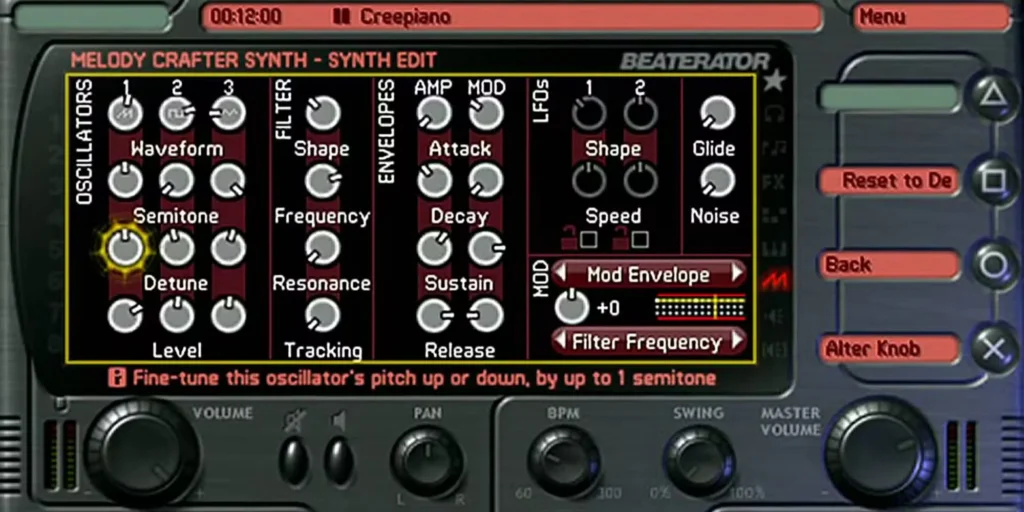Toggle the mute button beside Volume
1024x512 pixels.
296,459
